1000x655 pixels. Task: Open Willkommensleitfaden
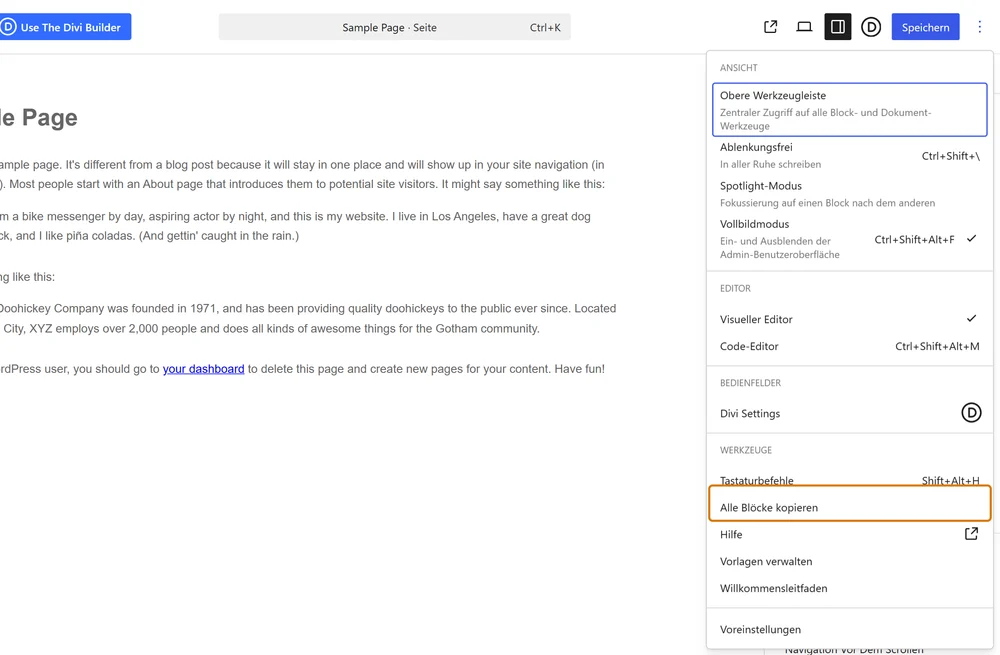point(849,588)
